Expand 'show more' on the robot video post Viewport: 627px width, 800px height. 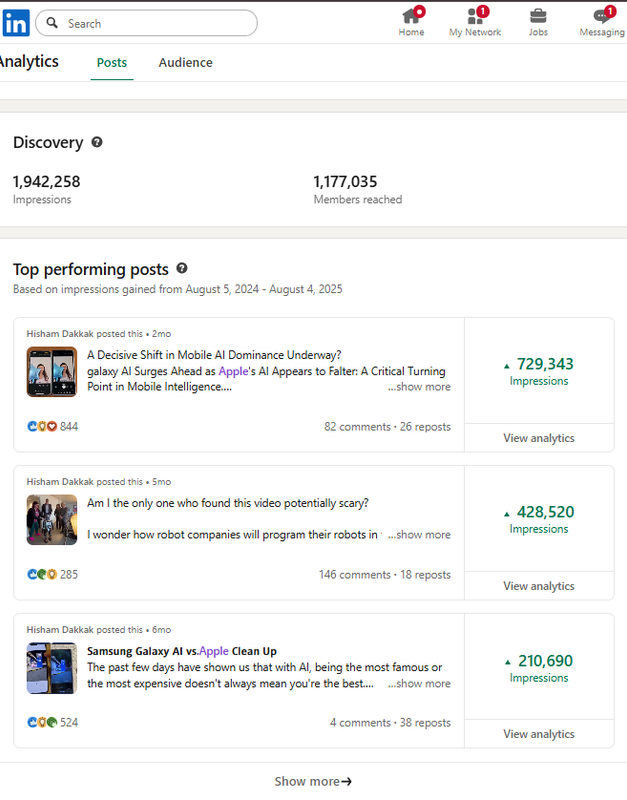tap(419, 535)
